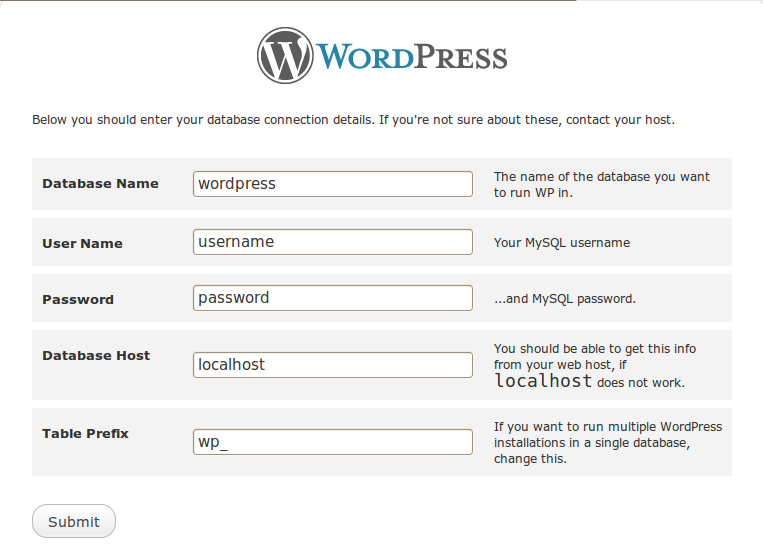Click the monospace "localhost" hint word
763x544 pixels.
[x=544, y=381]
